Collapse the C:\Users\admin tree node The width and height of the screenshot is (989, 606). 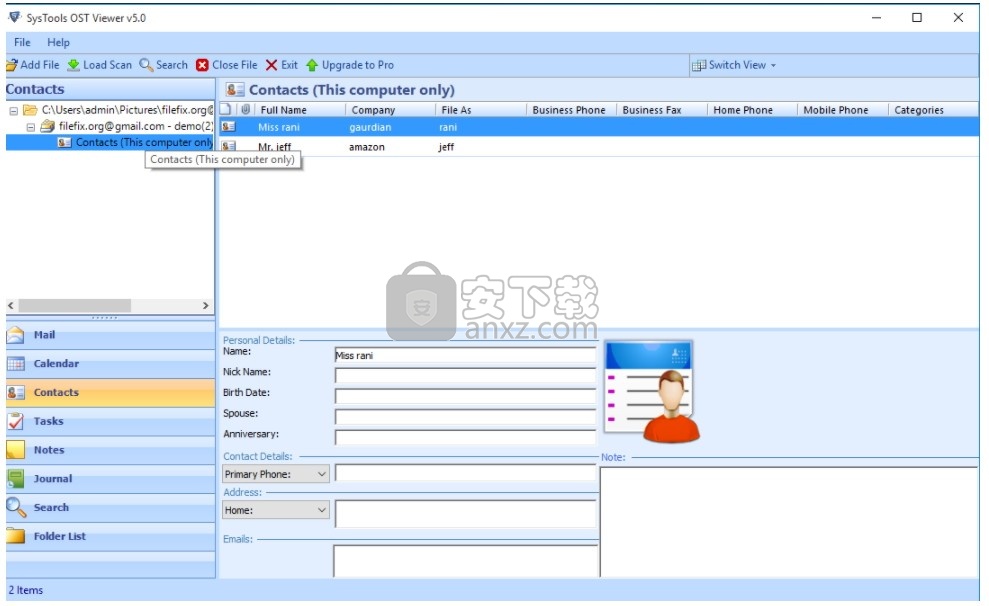tap(13, 111)
